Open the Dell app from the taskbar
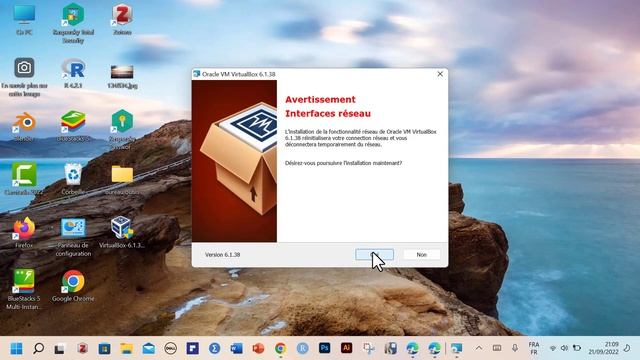This screenshot has height=360, width=640. (171, 348)
